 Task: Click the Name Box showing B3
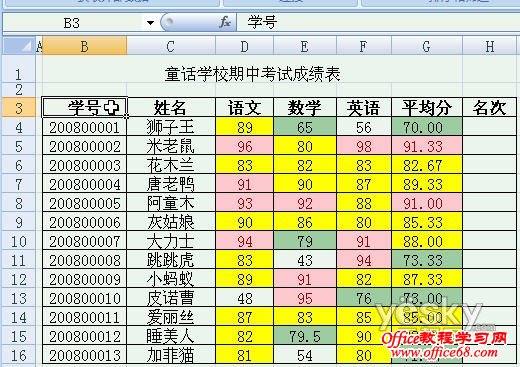[72, 23]
